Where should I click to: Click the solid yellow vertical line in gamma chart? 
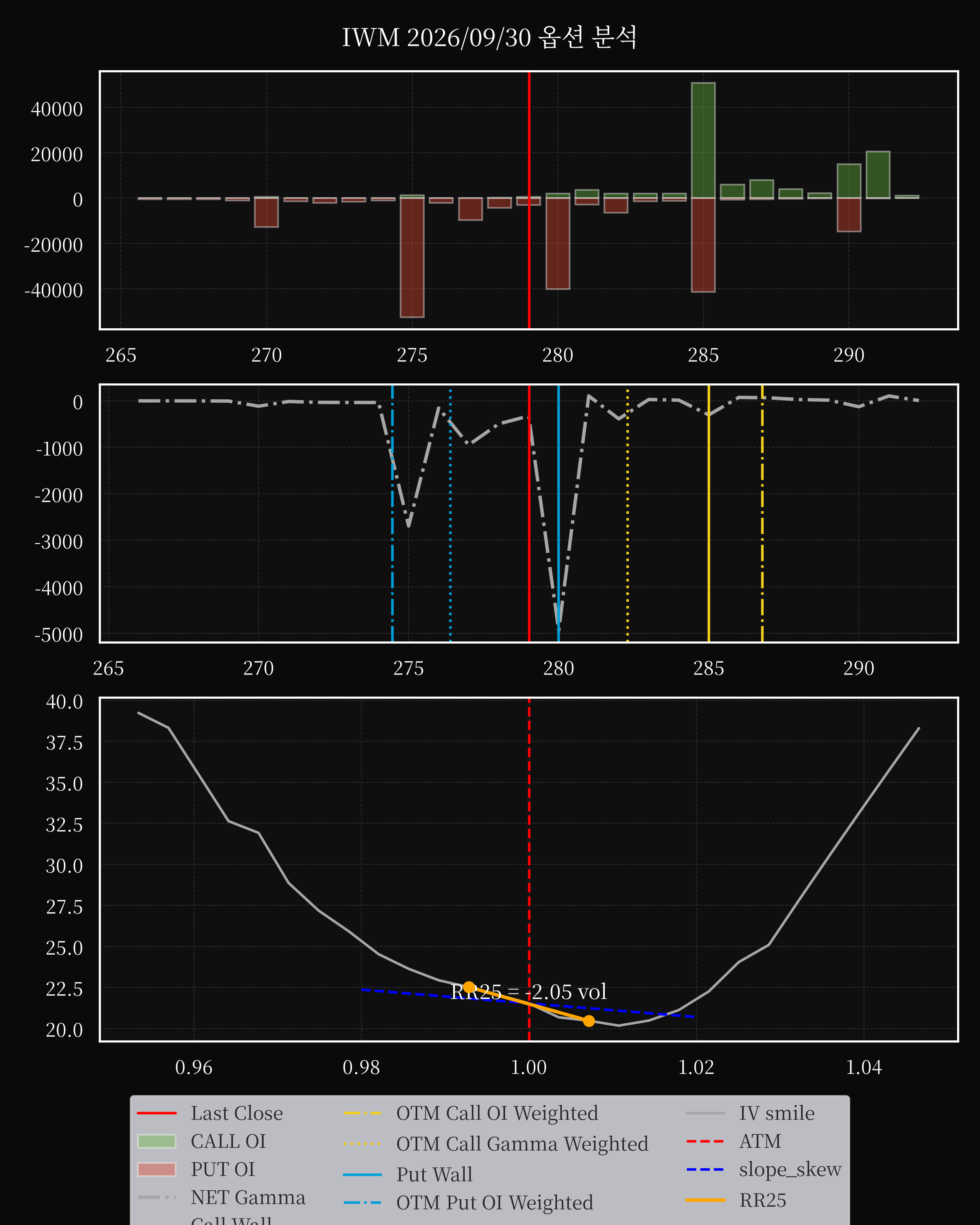tap(708, 514)
